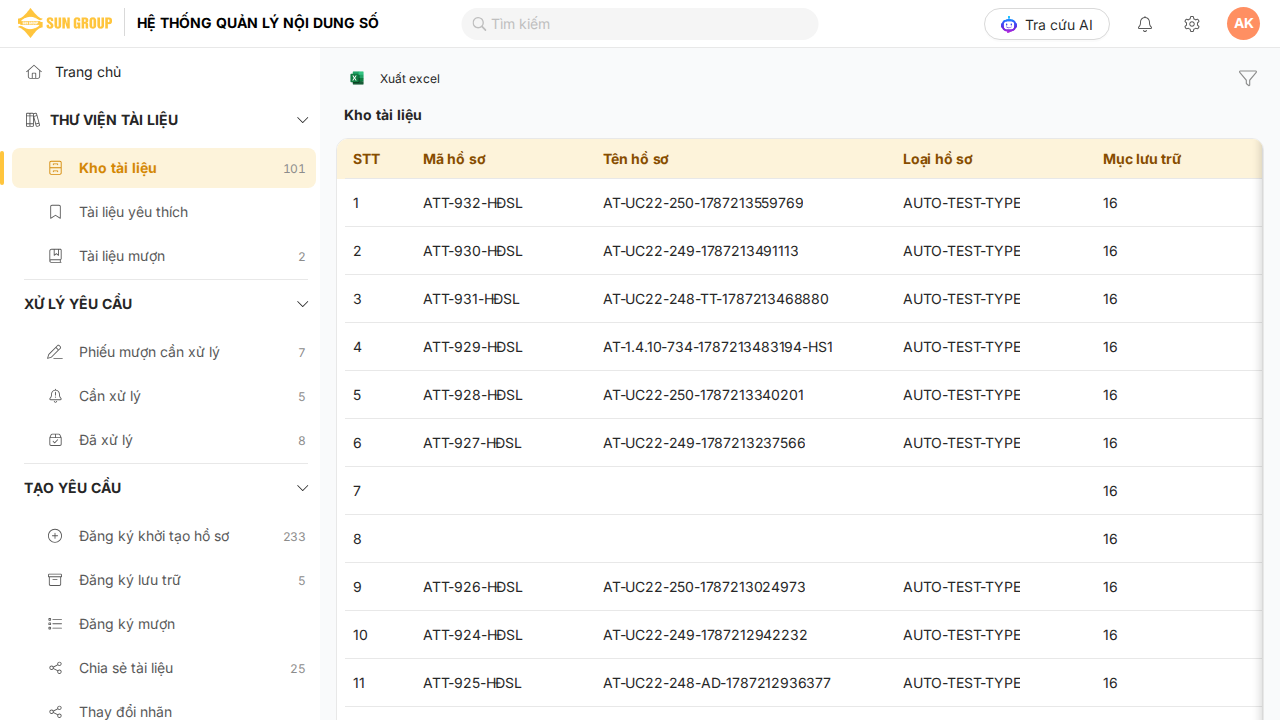Open the AK user avatar menu
This screenshot has height=720, width=1280.
pos(1244,24)
